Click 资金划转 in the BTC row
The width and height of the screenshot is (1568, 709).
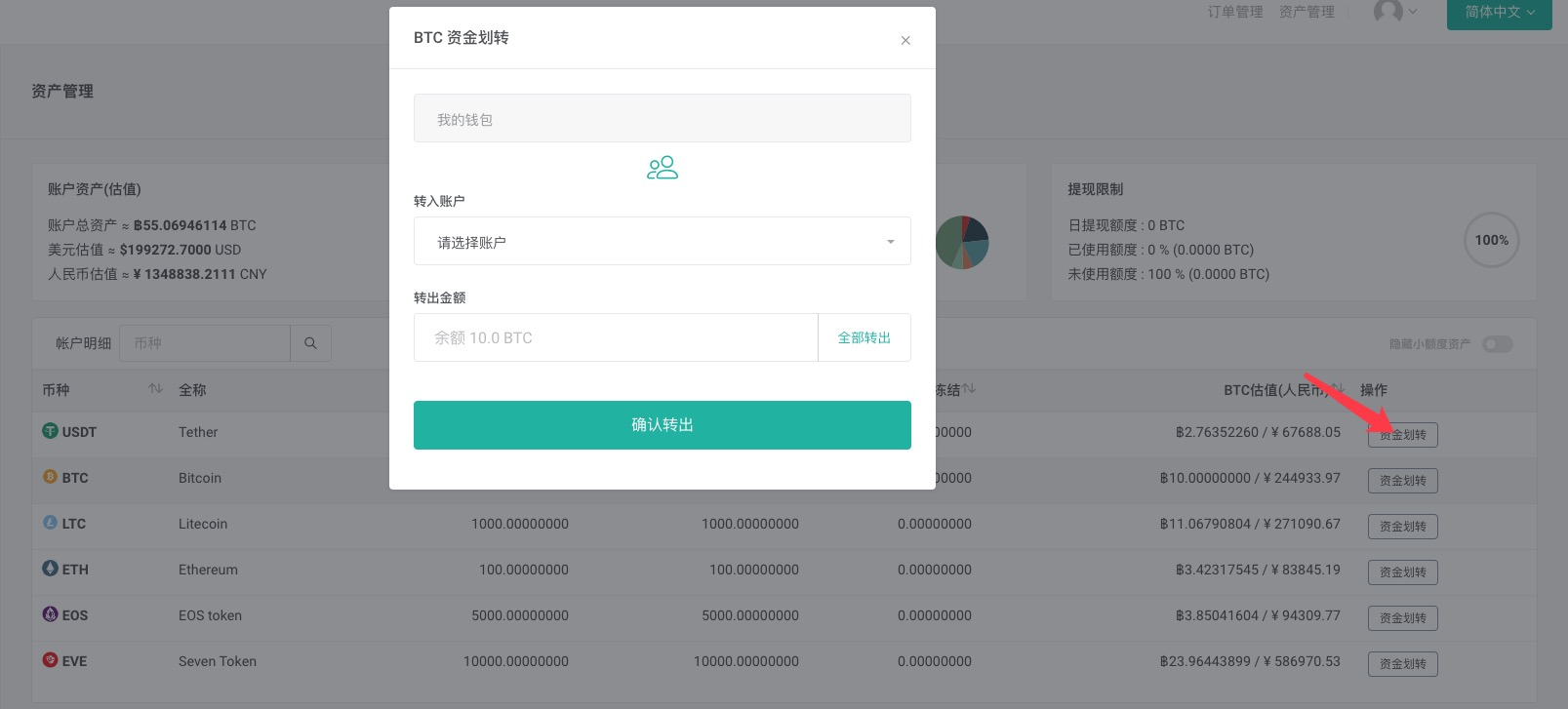[x=1403, y=481]
